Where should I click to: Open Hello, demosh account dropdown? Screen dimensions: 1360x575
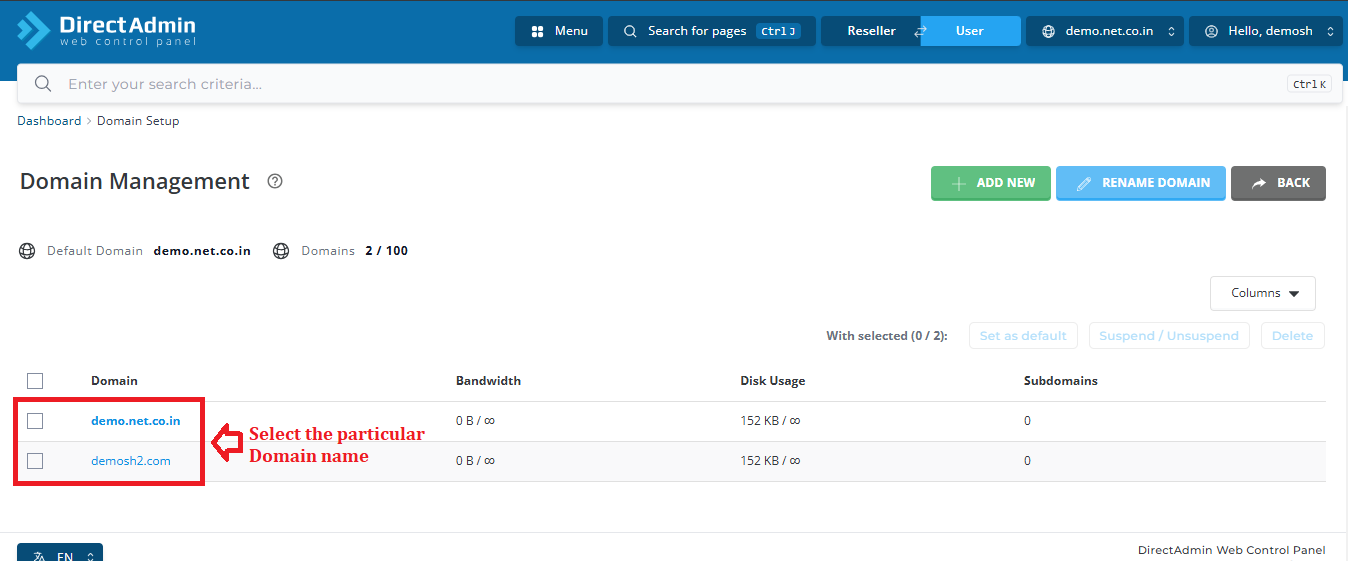pos(1266,31)
